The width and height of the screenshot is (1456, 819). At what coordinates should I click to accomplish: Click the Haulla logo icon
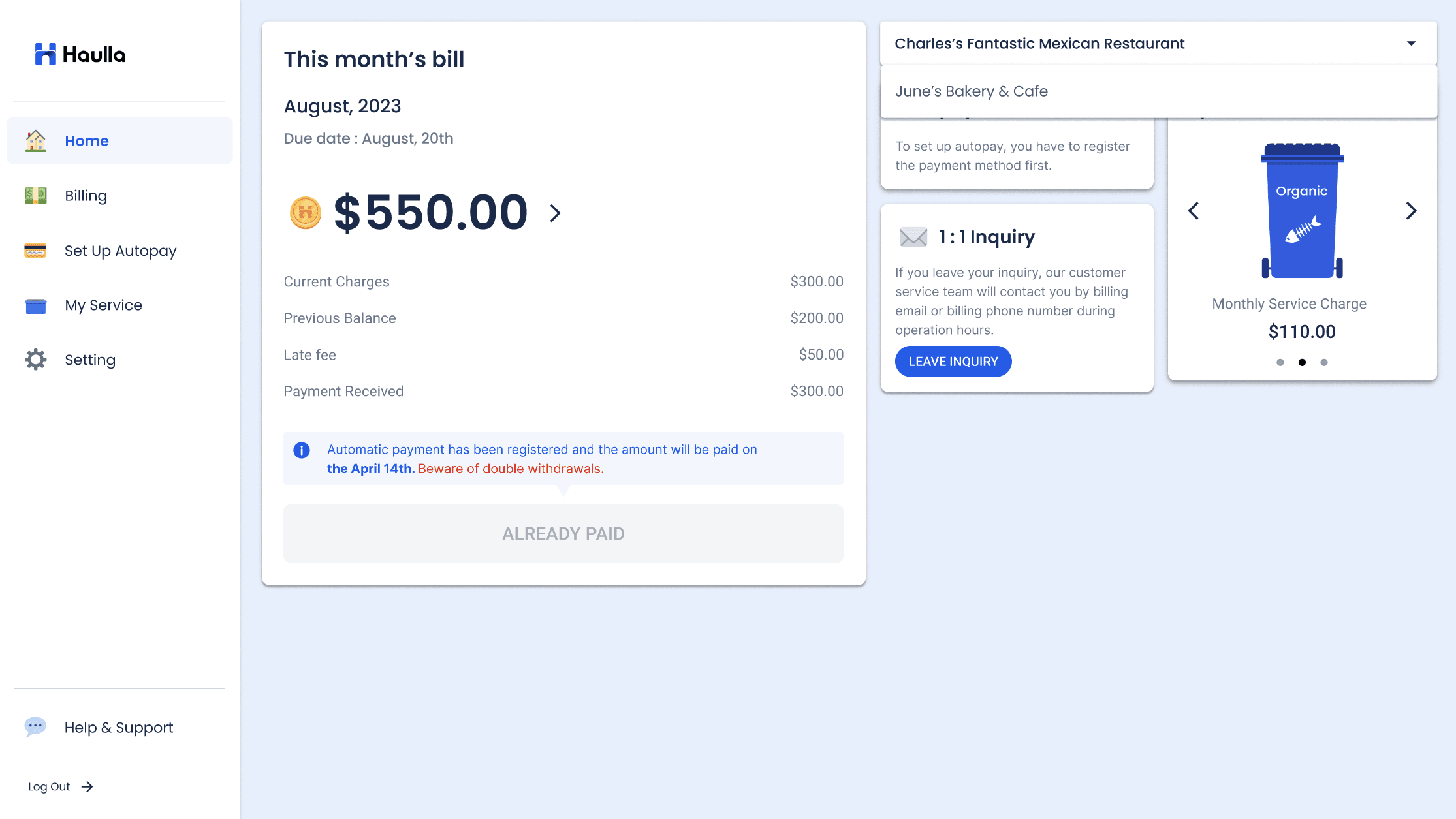pyautogui.click(x=46, y=54)
